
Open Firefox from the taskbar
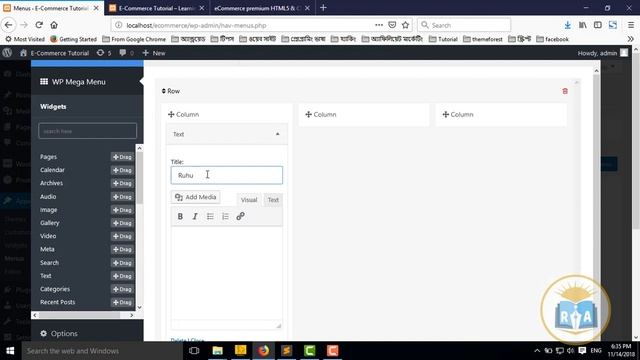pyautogui.click(x=264, y=351)
